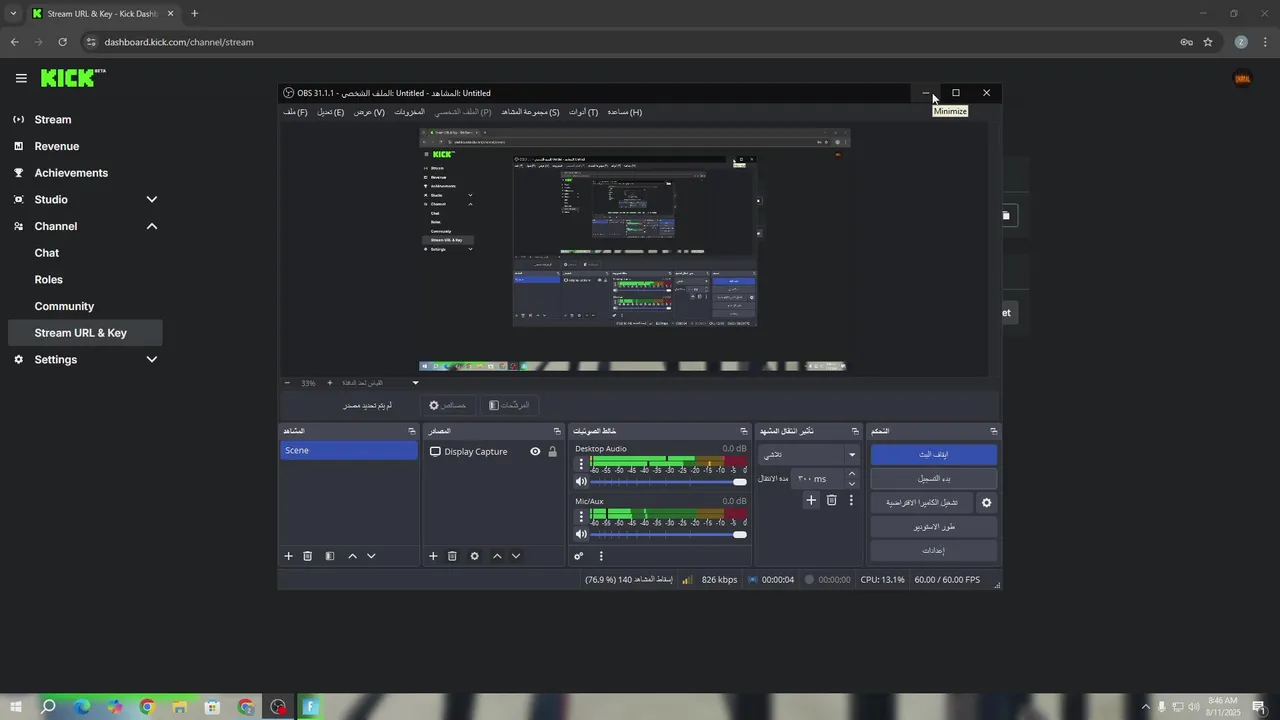
Task: Open Desktop Audio three-dot options
Action: [581, 464]
